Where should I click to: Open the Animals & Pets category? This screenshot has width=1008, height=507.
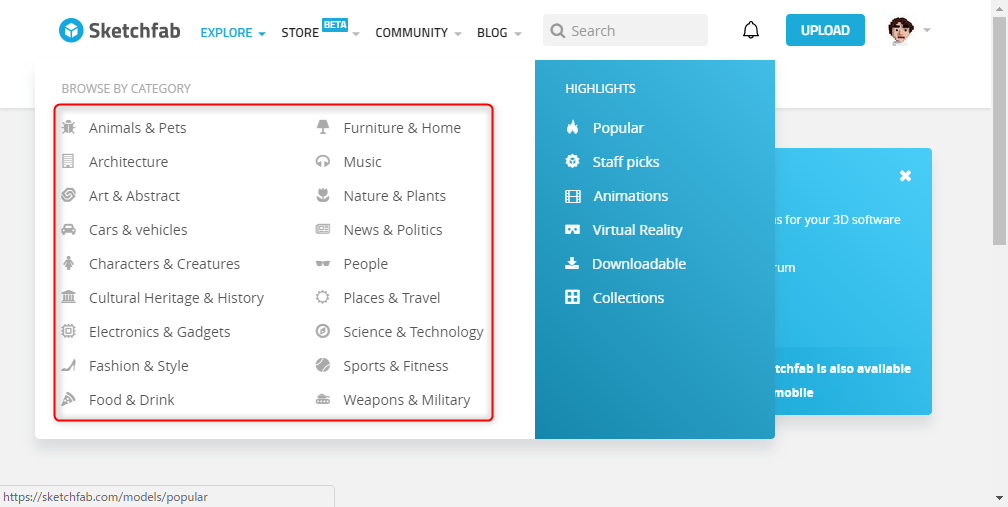tap(138, 128)
